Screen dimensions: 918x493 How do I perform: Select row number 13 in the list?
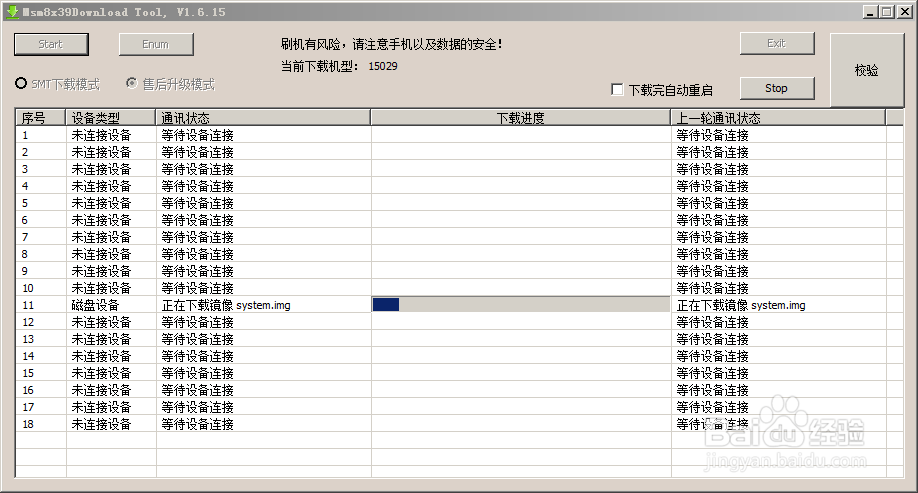pyautogui.click(x=28, y=339)
